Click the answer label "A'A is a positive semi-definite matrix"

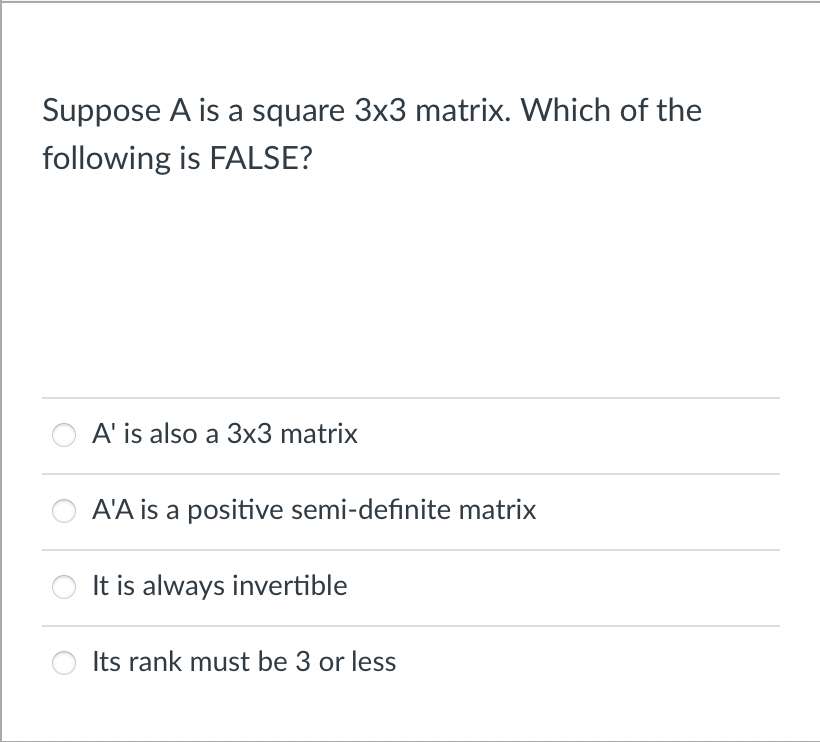(314, 510)
